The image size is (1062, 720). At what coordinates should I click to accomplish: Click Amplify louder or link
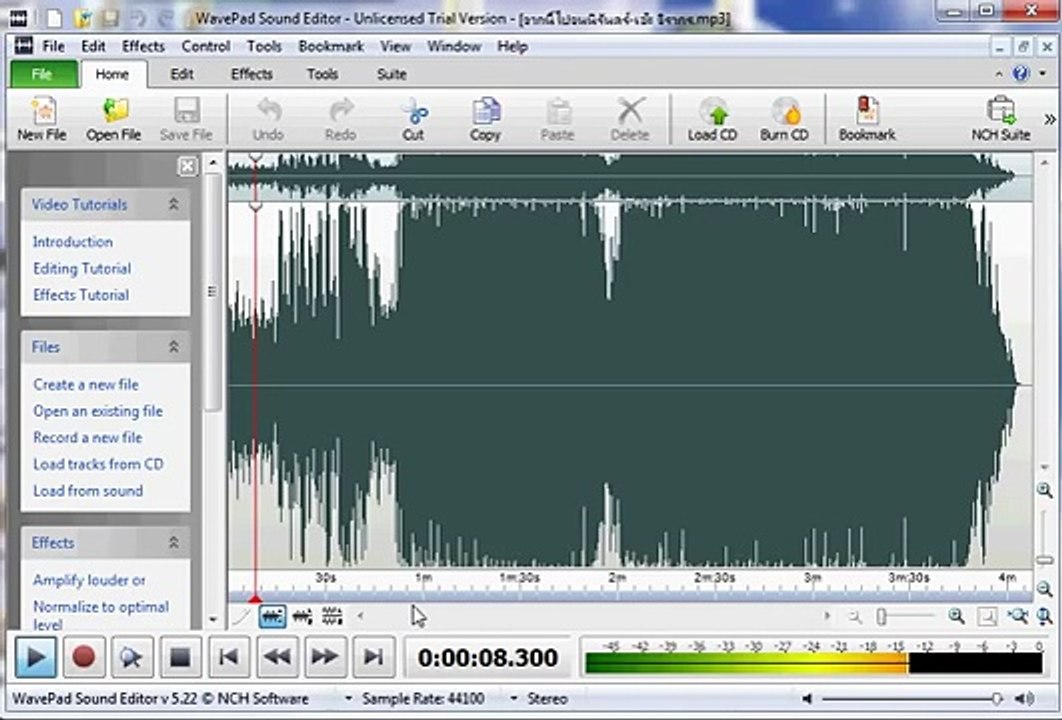pos(89,580)
